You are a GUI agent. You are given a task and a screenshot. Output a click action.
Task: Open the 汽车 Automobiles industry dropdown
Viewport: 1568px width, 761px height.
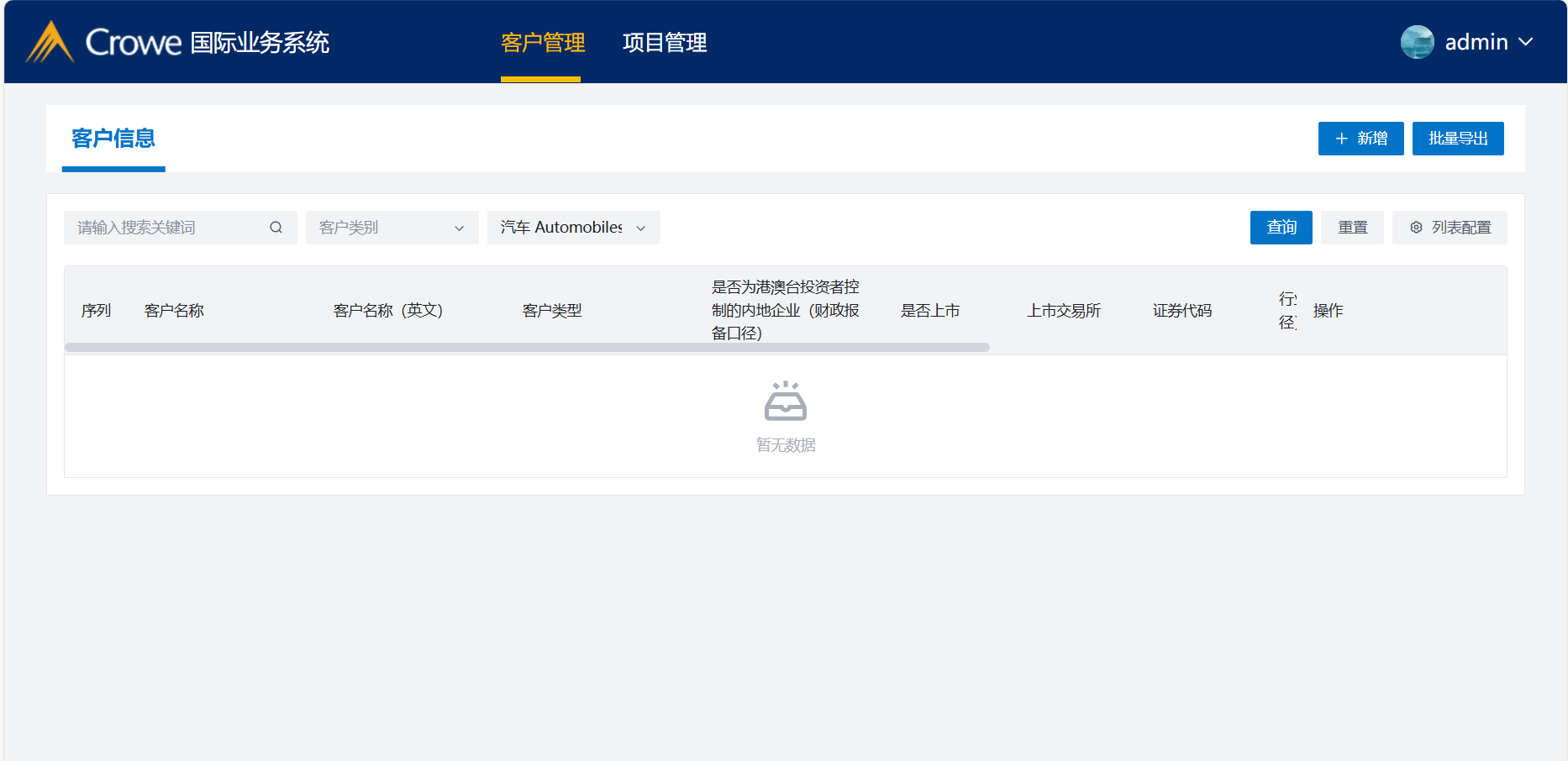tap(574, 228)
